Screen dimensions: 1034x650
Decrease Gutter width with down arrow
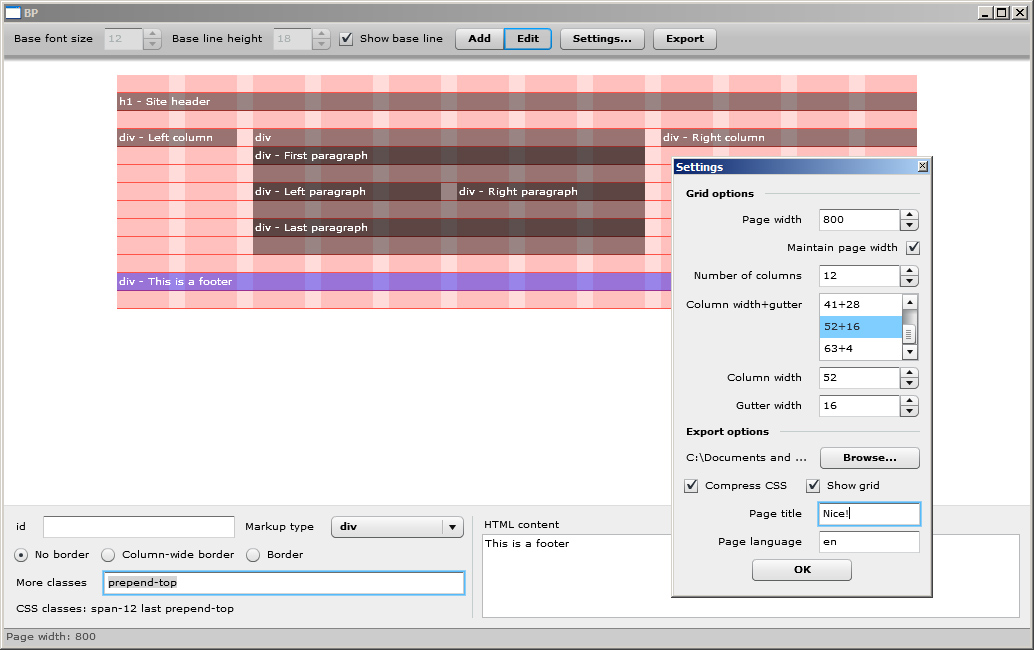pyautogui.click(x=909, y=411)
